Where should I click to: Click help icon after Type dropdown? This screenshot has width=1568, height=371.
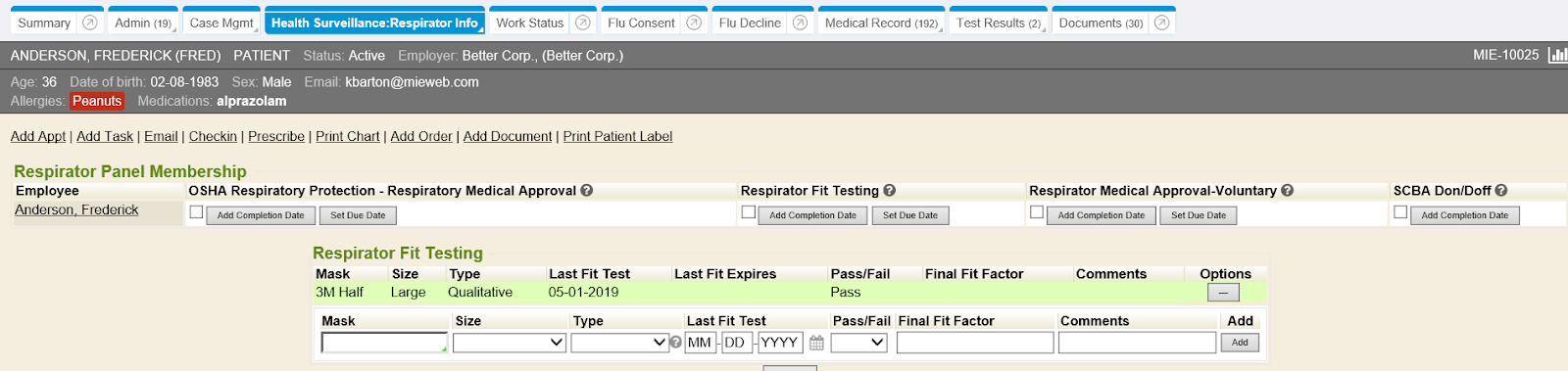675,343
